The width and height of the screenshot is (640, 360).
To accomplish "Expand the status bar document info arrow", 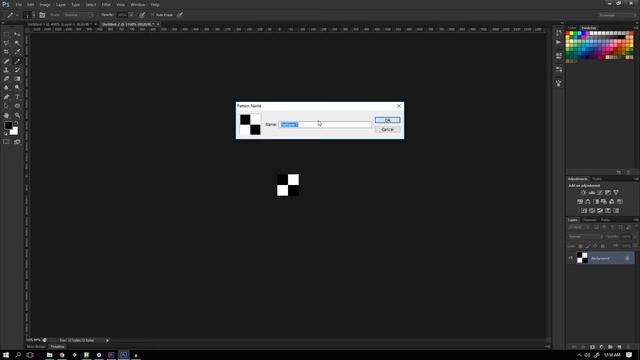I will [x=107, y=340].
